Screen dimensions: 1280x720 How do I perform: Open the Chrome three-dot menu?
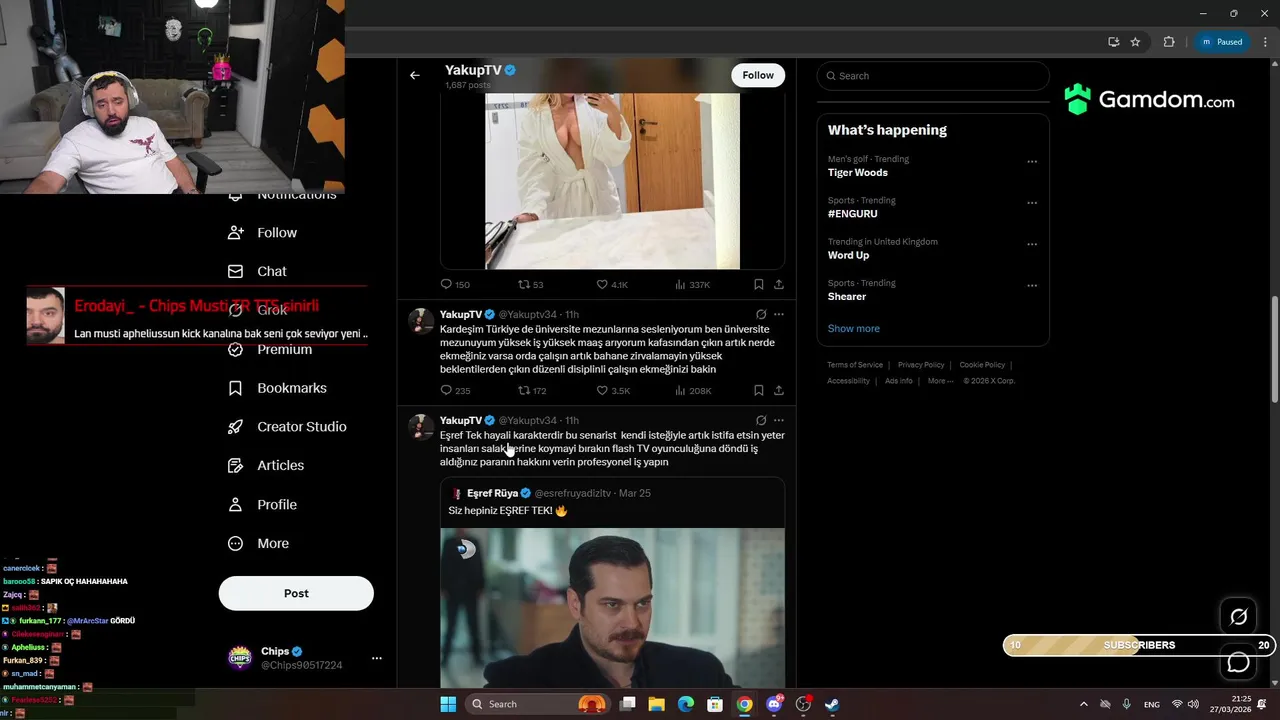(x=1265, y=42)
